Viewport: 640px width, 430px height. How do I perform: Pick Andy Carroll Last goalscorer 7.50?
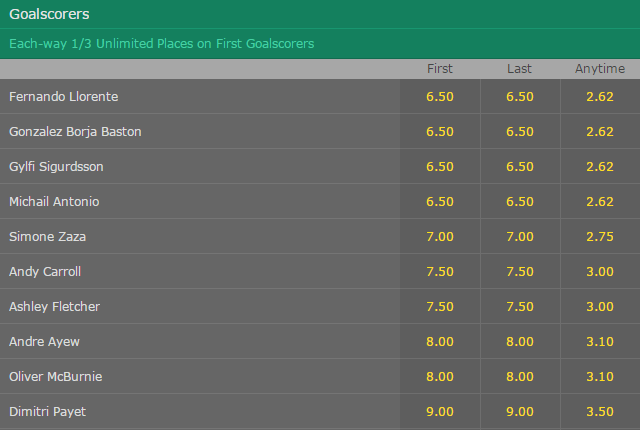(520, 272)
